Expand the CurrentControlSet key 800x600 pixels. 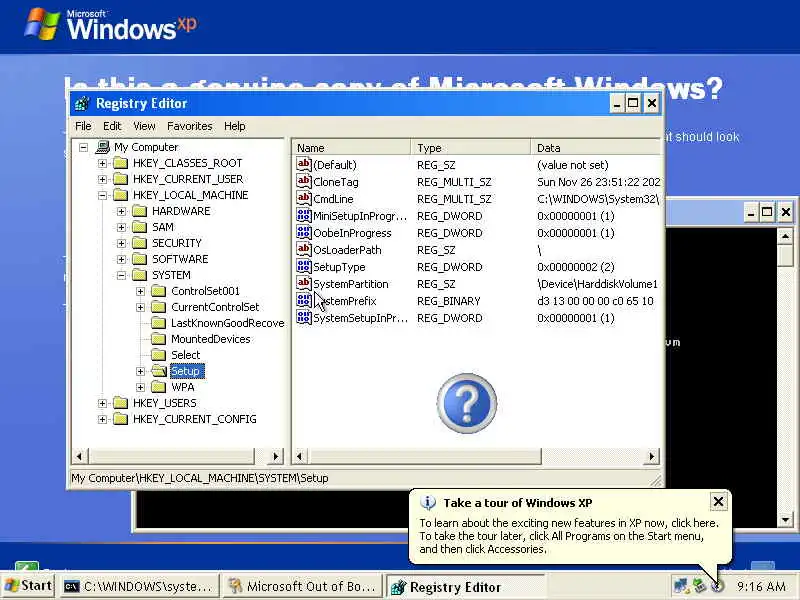pyautogui.click(x=140, y=307)
